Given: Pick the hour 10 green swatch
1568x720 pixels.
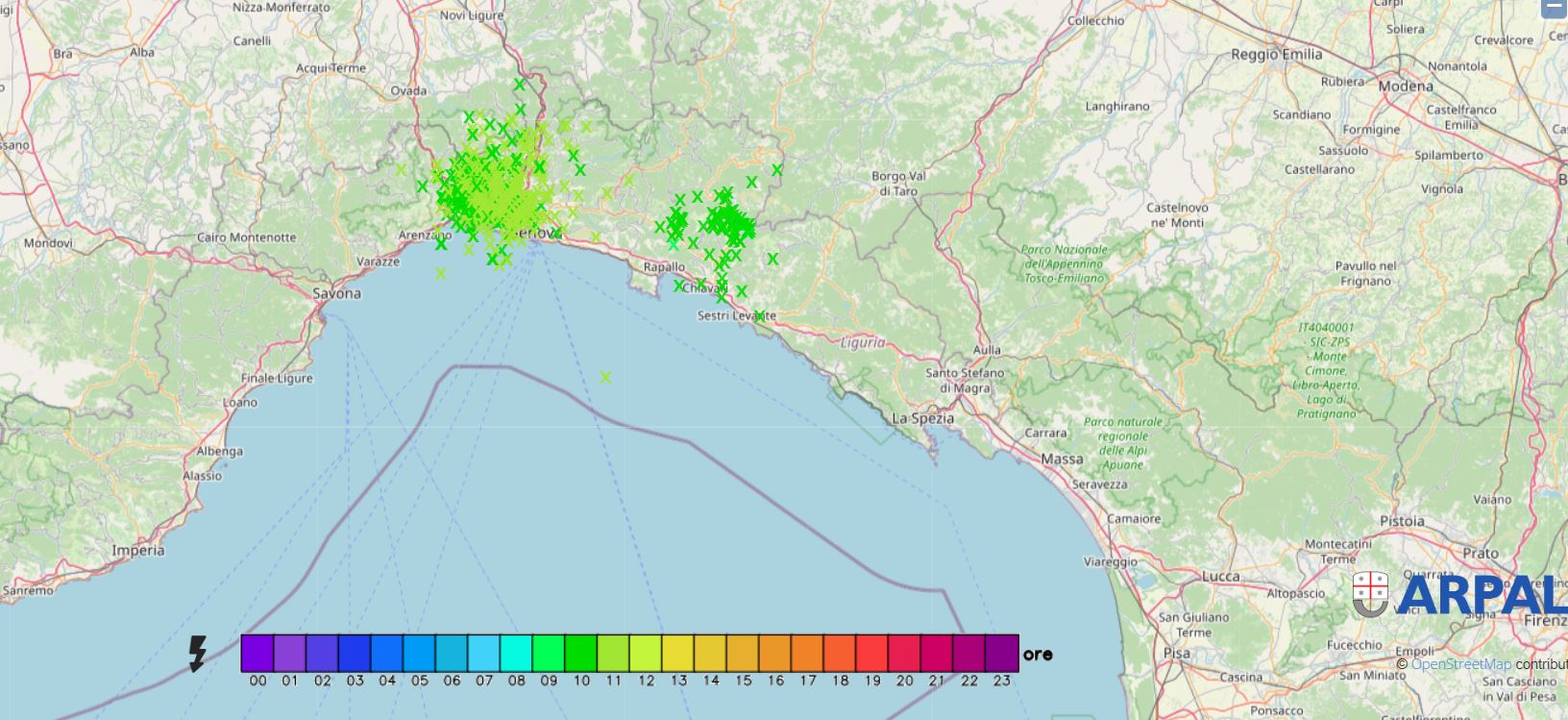Looking at the screenshot, I should (x=580, y=653).
